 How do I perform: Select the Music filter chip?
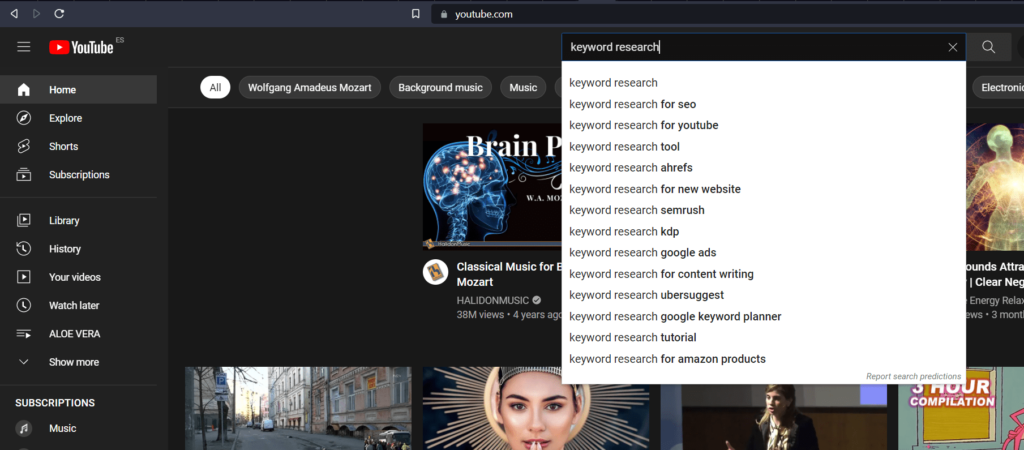[523, 88]
